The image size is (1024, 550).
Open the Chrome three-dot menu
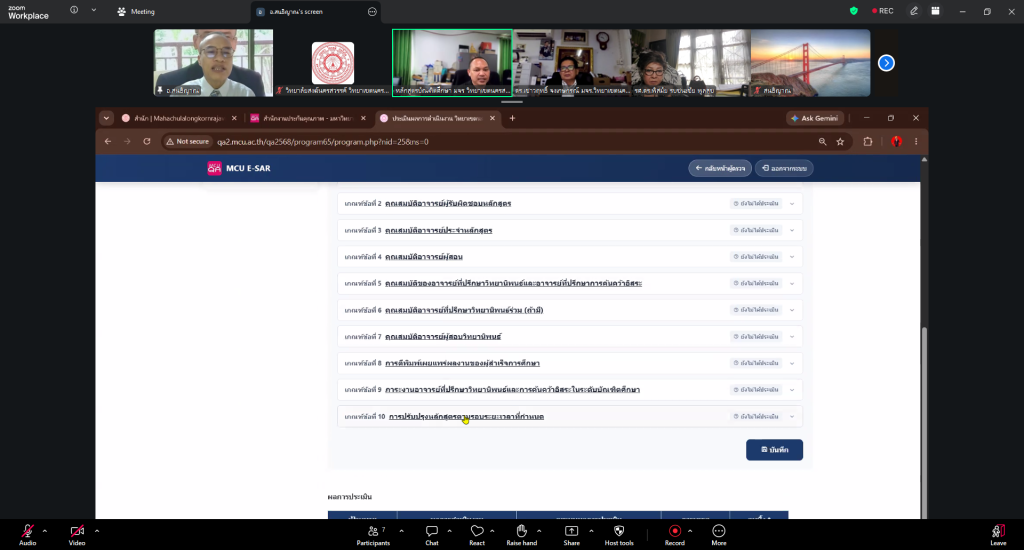(x=916, y=142)
